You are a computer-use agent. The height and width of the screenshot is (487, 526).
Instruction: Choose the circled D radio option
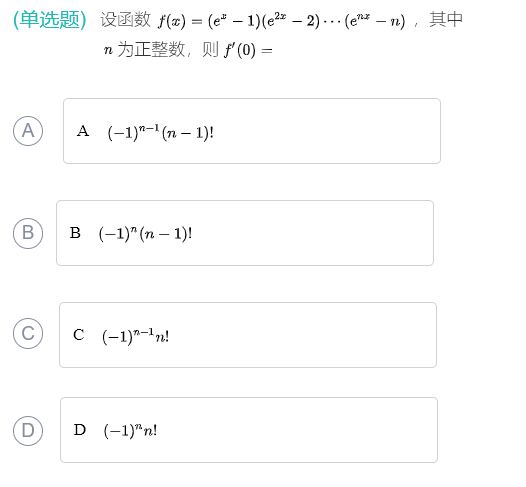pos(28,431)
